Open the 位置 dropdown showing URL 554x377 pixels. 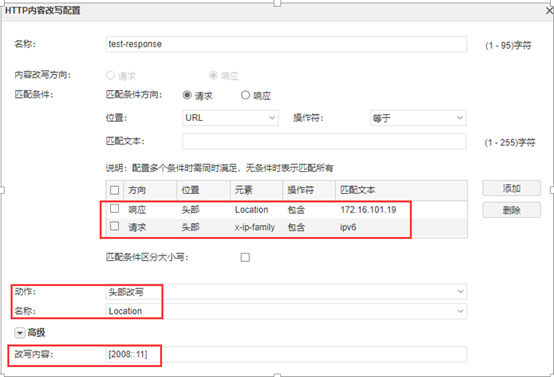[x=230, y=118]
